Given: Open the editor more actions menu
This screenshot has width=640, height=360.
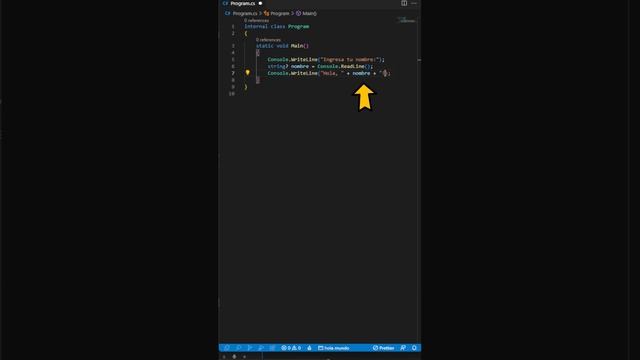Looking at the screenshot, I should tap(414, 3).
